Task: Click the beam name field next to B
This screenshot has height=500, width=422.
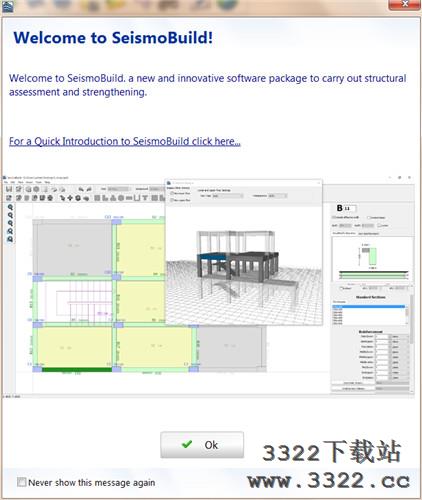Action: click(x=350, y=208)
